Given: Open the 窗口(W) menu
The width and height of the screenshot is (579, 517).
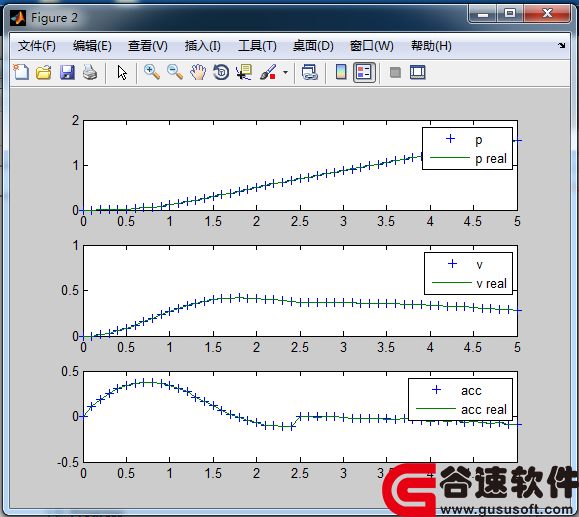Looking at the screenshot, I should (x=371, y=46).
